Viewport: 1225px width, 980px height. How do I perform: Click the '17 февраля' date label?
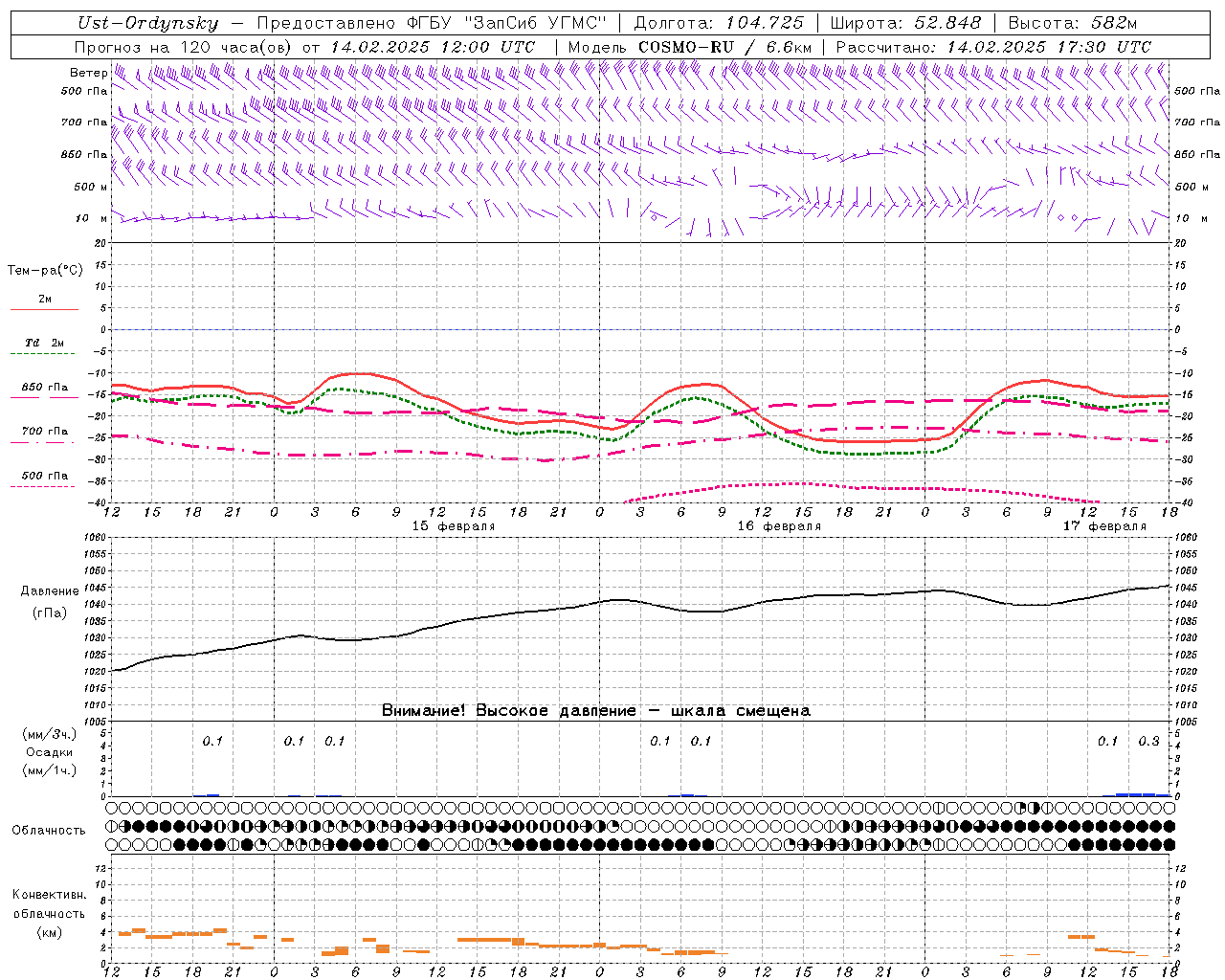coord(1104,526)
